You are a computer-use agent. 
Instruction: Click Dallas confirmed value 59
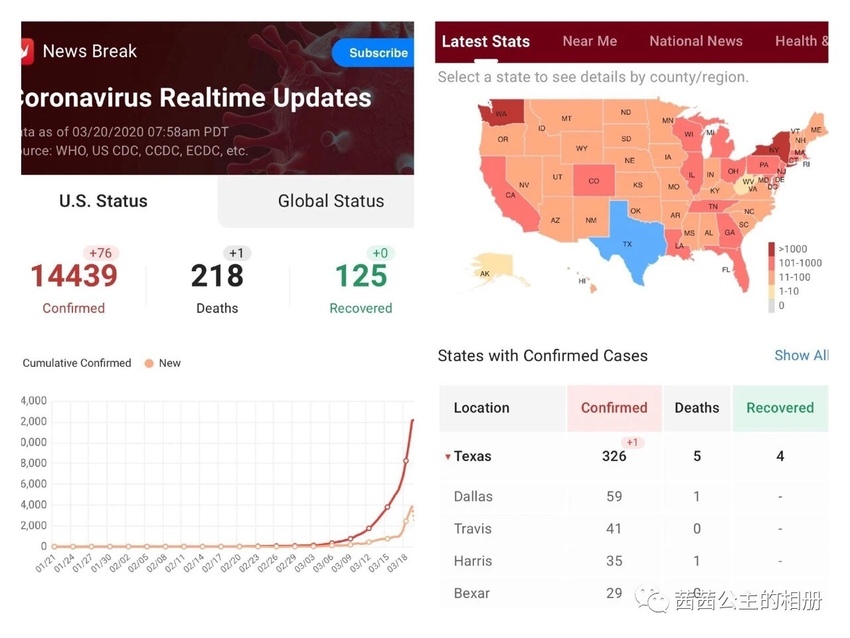coord(614,497)
